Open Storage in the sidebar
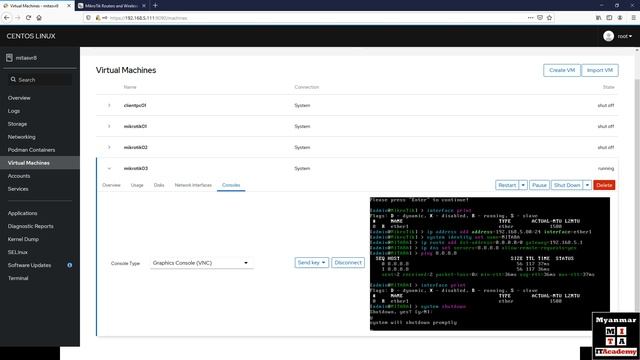This screenshot has height=360, width=640. [x=18, y=124]
